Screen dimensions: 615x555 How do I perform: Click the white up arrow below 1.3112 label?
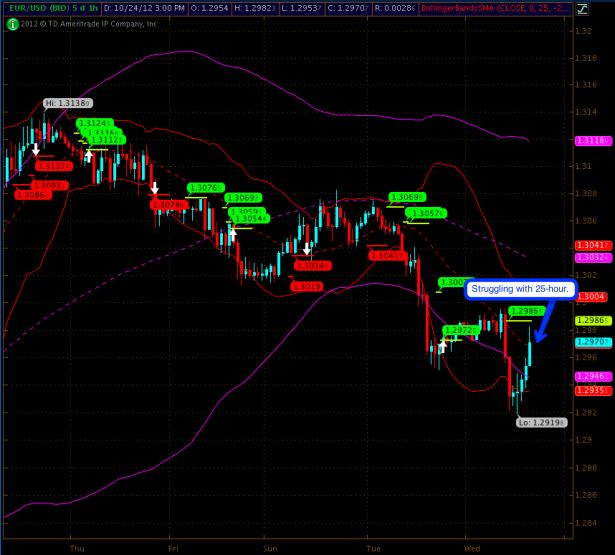88,155
